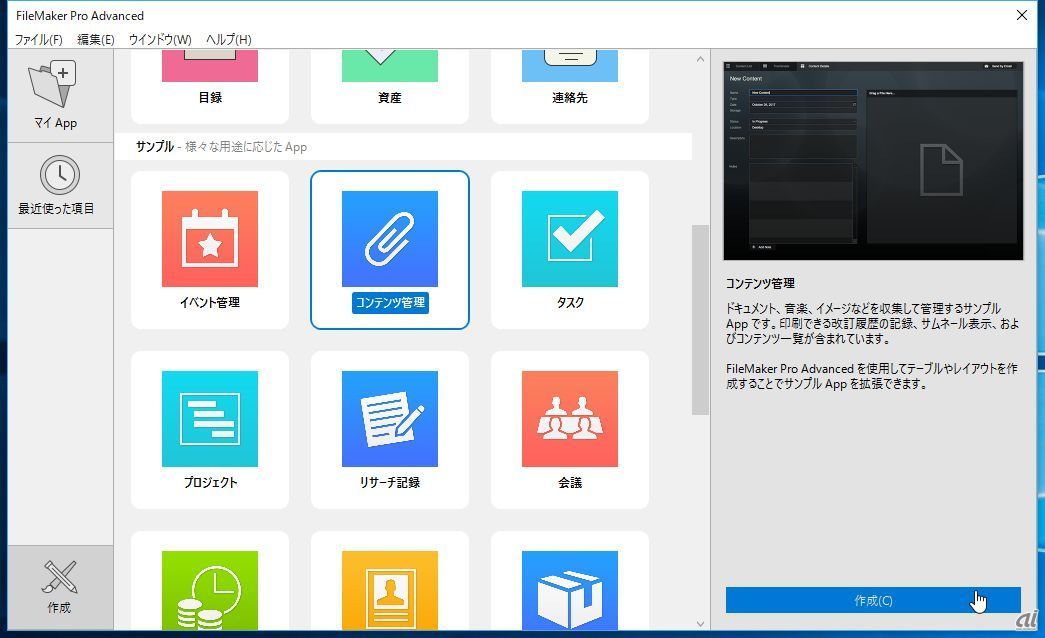Click the リサーチ記録 label text
1045x638 pixels.
[390, 483]
